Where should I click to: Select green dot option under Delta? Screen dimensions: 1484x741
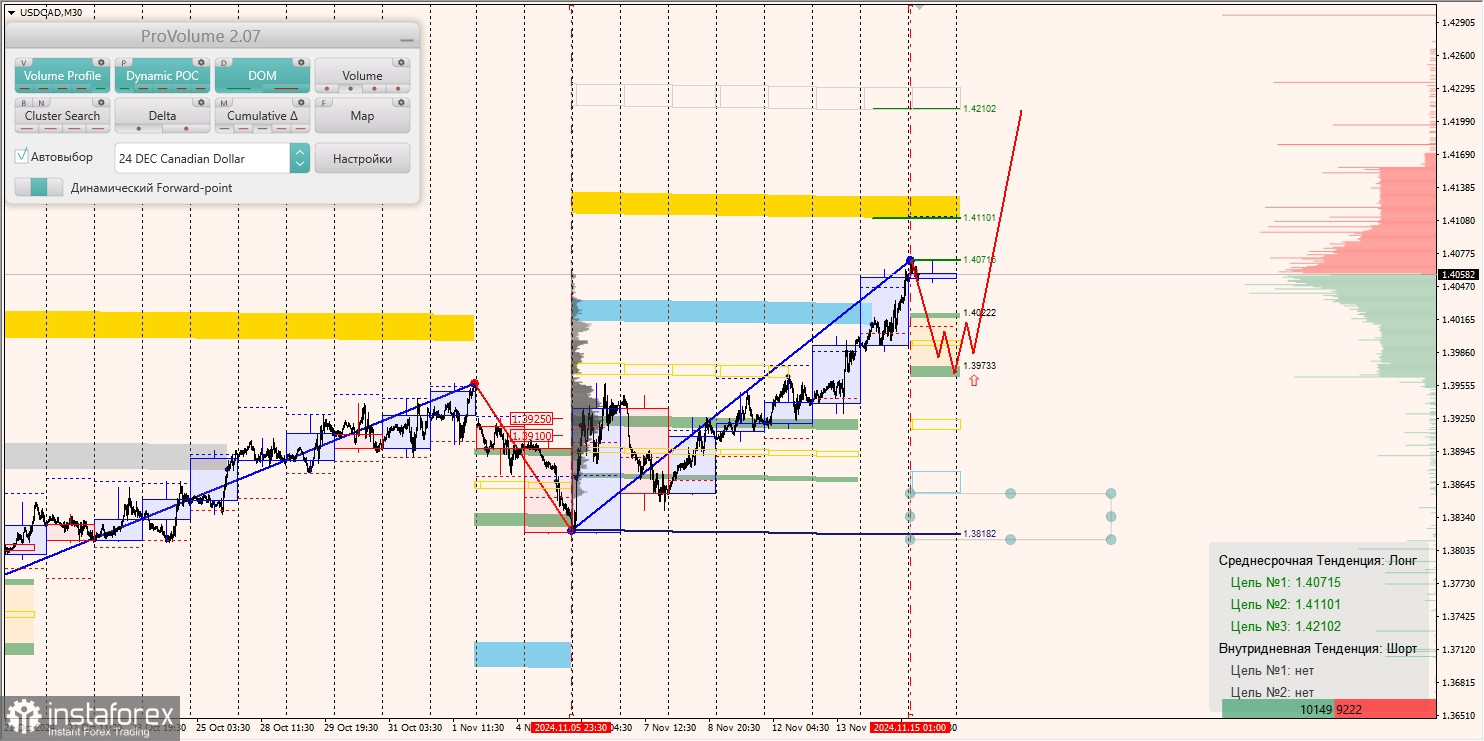pyautogui.click(x=138, y=129)
